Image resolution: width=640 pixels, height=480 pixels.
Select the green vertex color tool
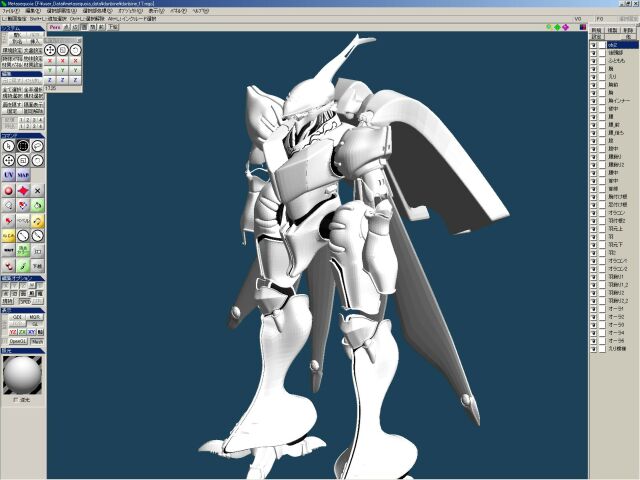click(x=23, y=250)
